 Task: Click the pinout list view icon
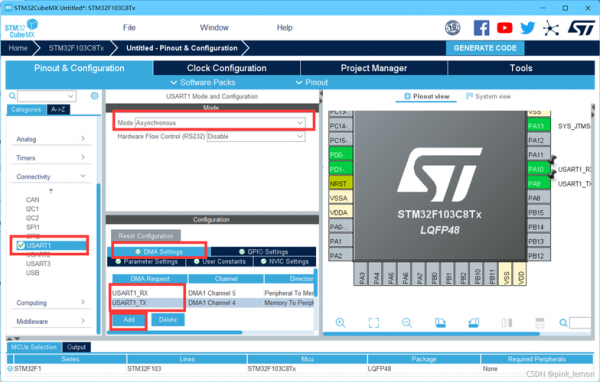540,323
